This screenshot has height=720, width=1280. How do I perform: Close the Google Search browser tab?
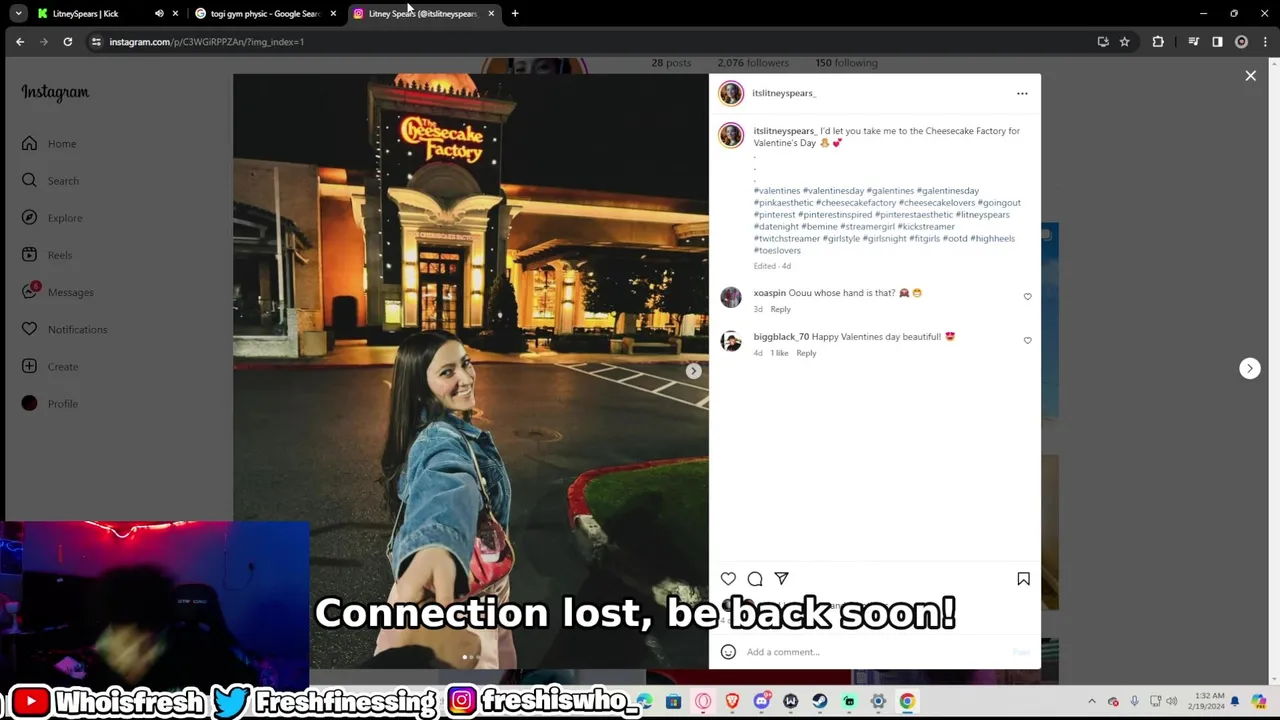click(333, 14)
